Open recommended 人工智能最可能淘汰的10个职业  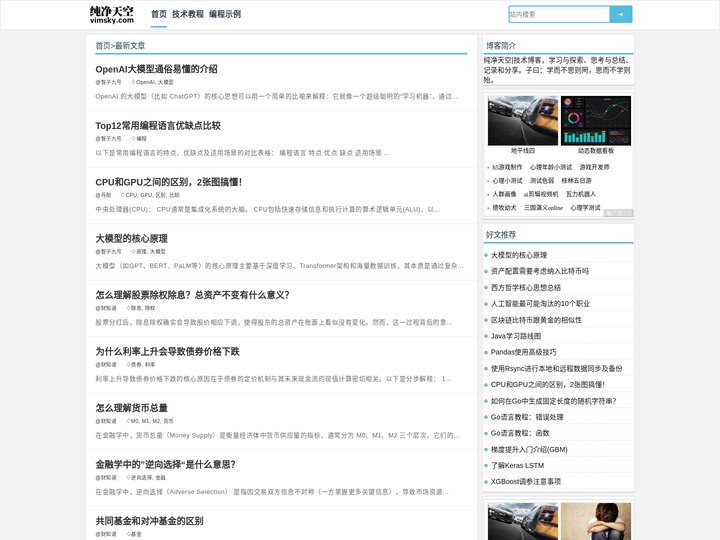tap(540, 304)
